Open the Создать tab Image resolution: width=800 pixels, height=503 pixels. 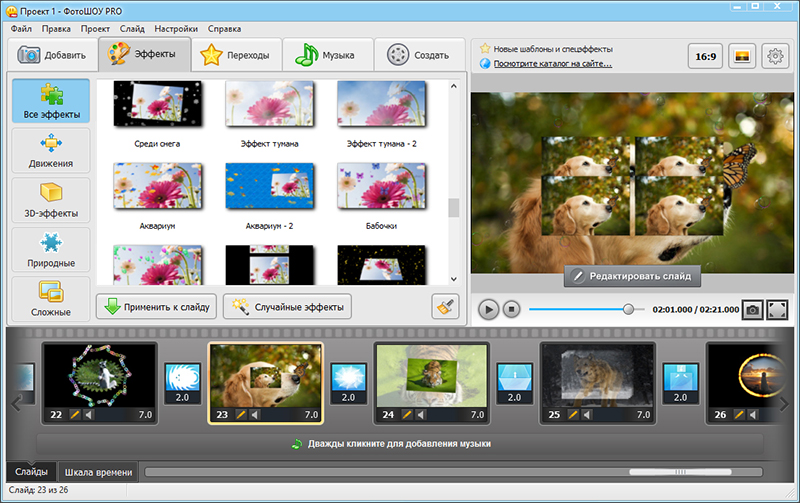coord(419,55)
